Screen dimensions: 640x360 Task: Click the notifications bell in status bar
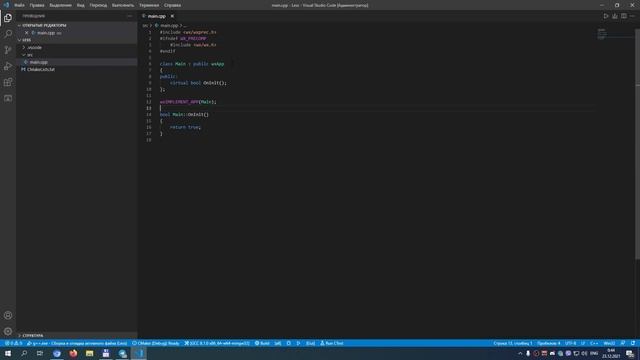[633, 343]
